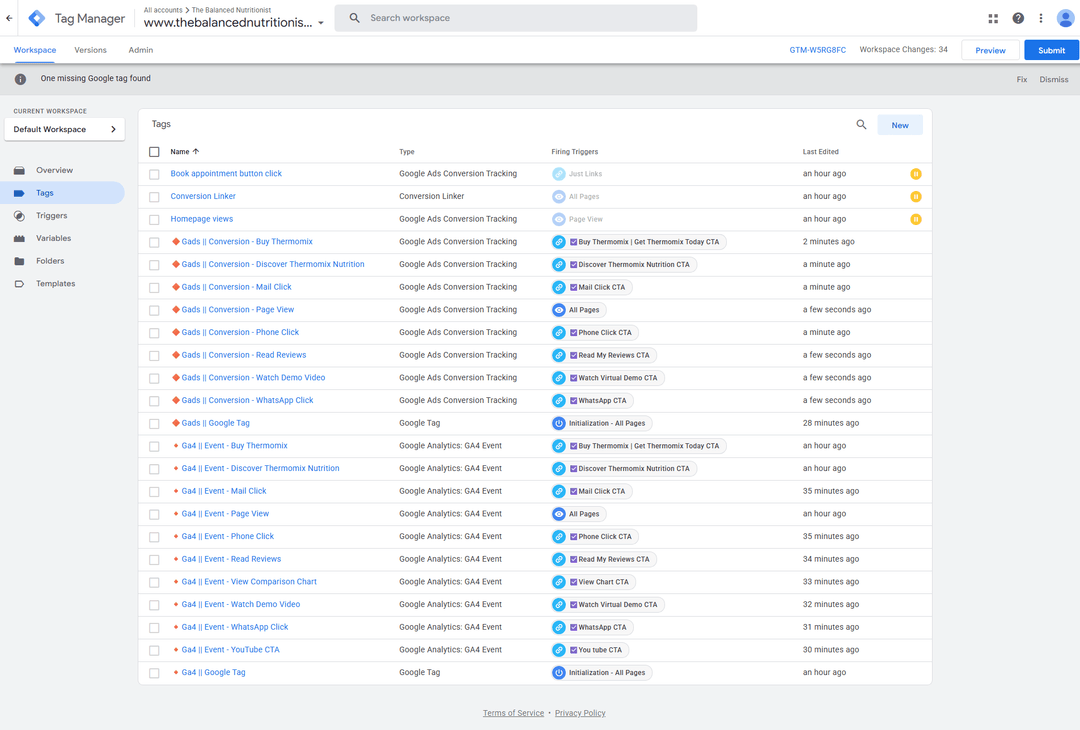Image resolution: width=1080 pixels, height=730 pixels.
Task: Click the Workspace Changes: 34 counter
Action: point(903,50)
